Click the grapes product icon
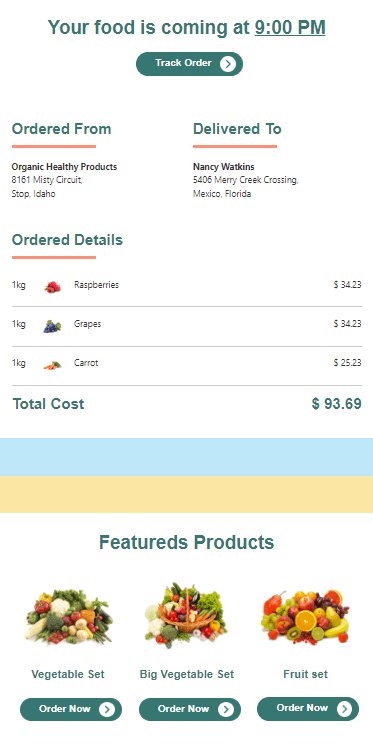This screenshot has width=373, height=748. coord(52,326)
